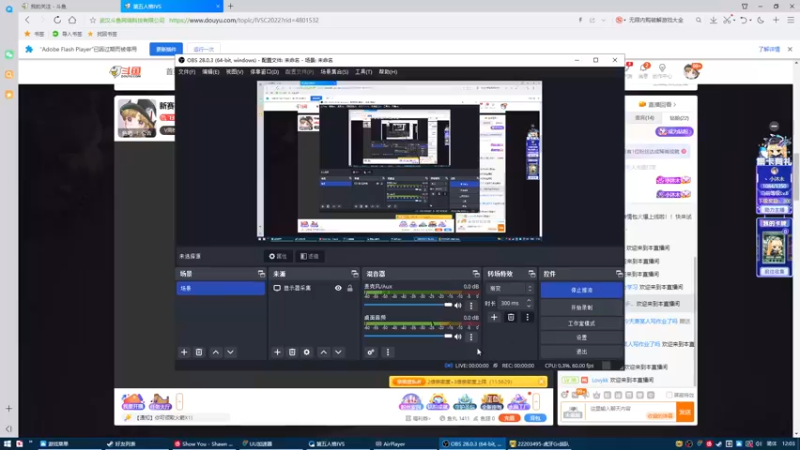Add a new scene in OBS scenes panel

(184, 352)
